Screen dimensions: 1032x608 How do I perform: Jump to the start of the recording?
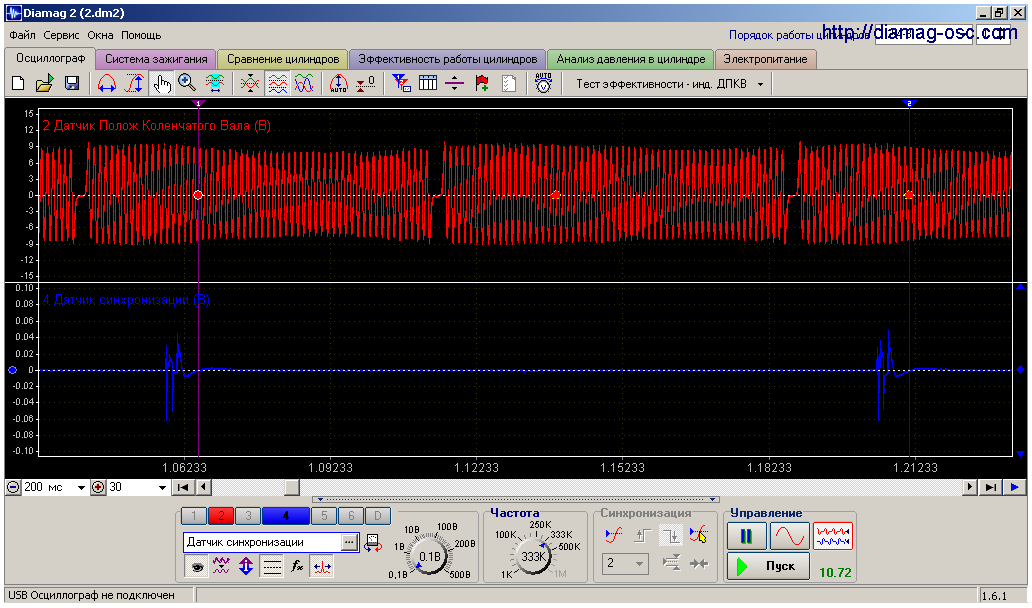[184, 488]
